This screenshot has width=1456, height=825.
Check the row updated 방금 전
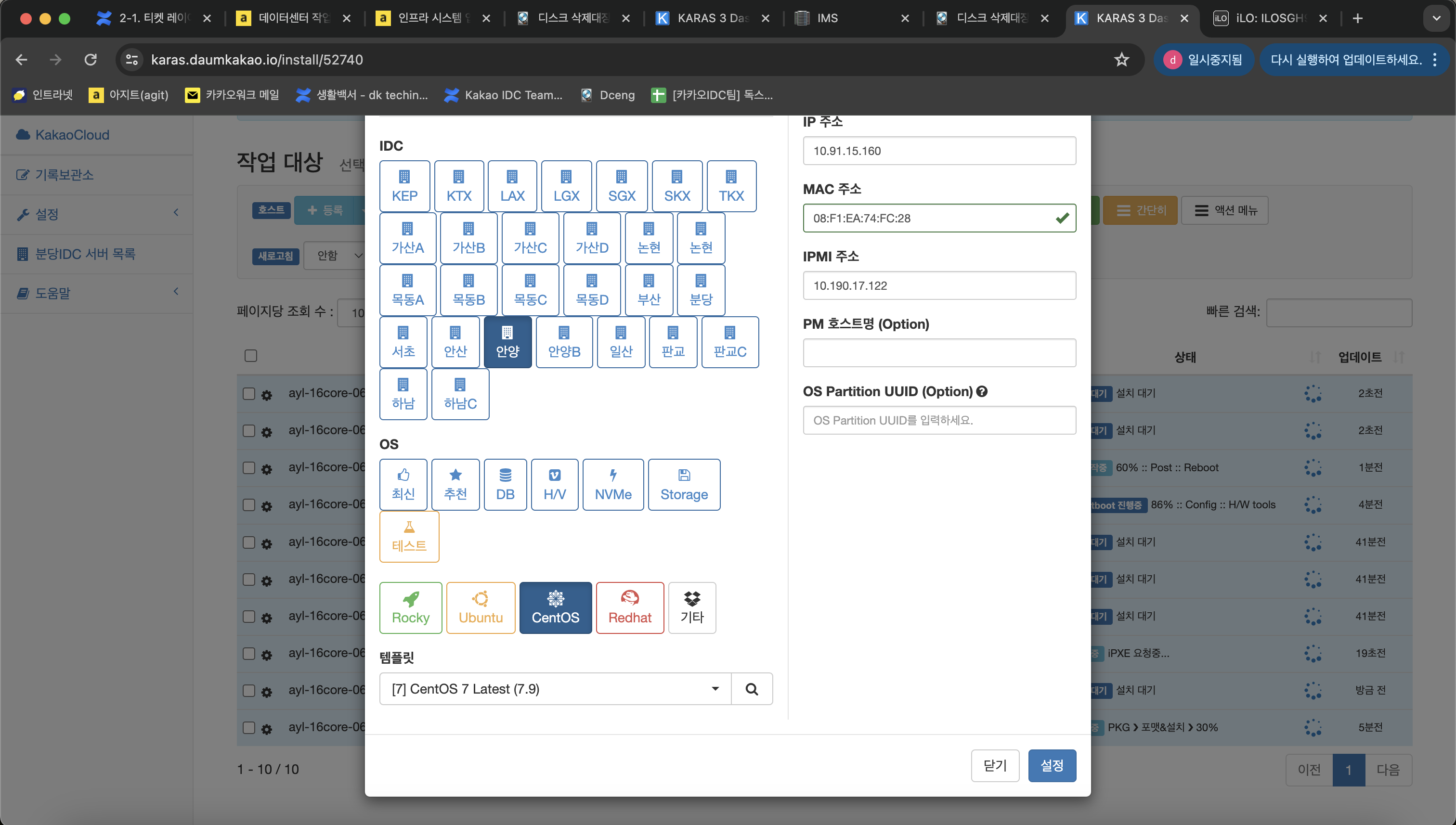248,691
